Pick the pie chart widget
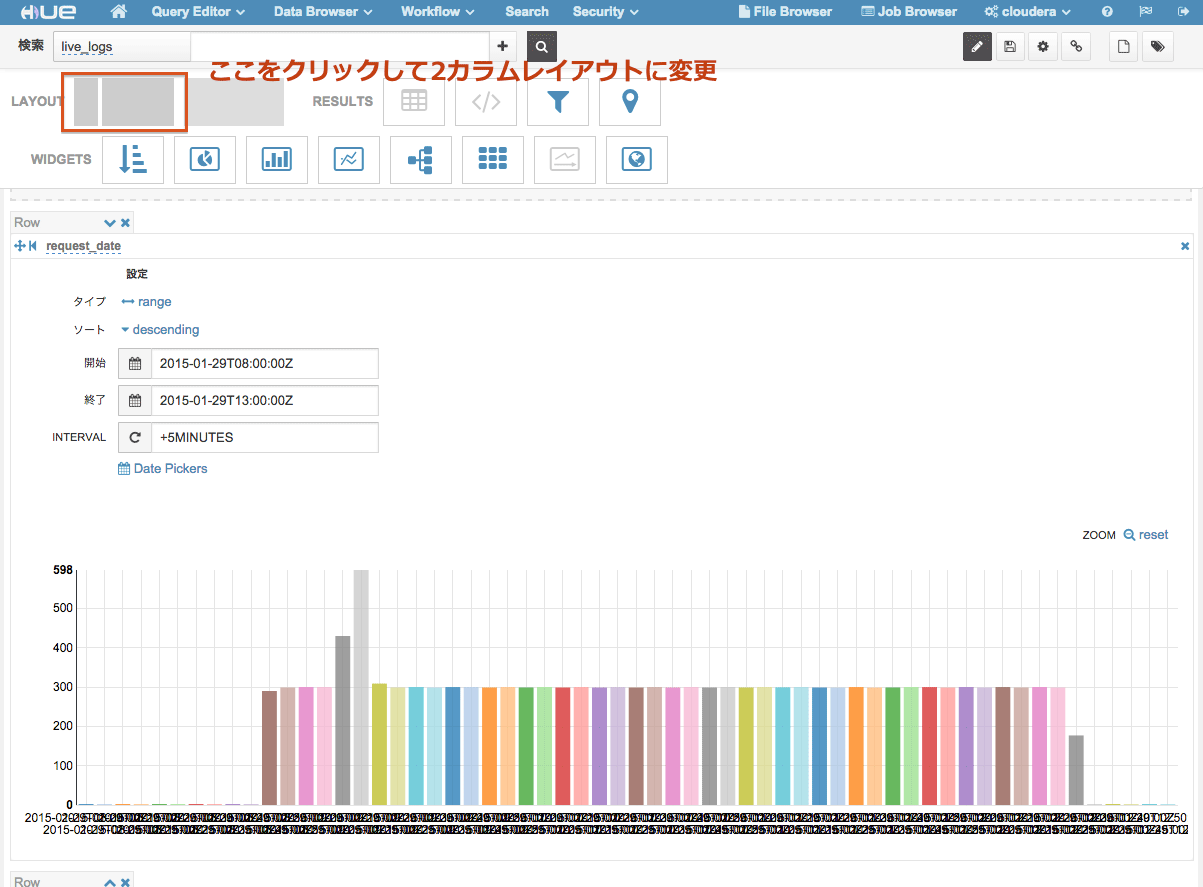The image size is (1203, 887). (205, 159)
